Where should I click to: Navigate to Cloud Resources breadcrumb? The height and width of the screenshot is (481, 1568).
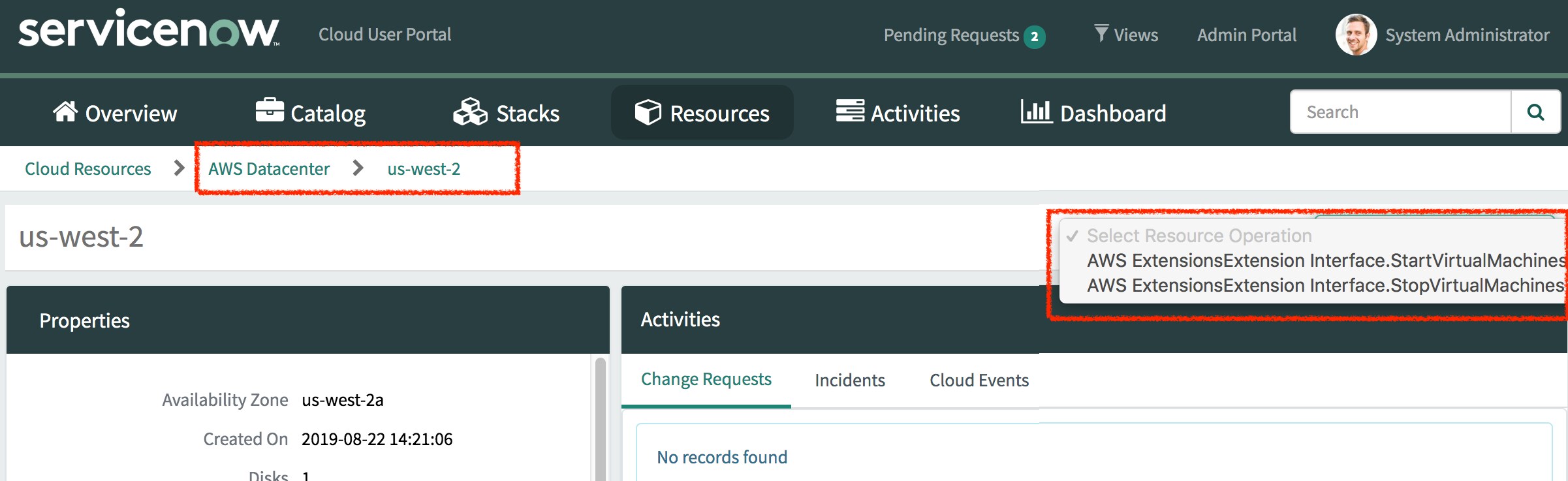pos(88,168)
